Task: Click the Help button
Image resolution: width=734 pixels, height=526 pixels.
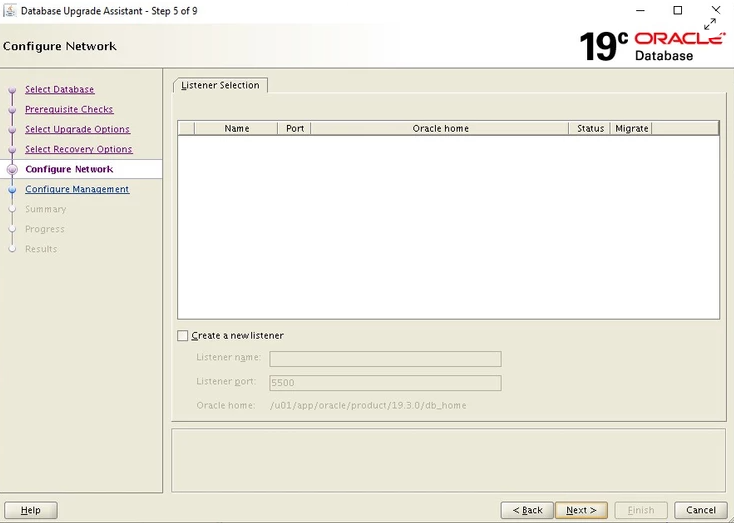Action: point(31,510)
